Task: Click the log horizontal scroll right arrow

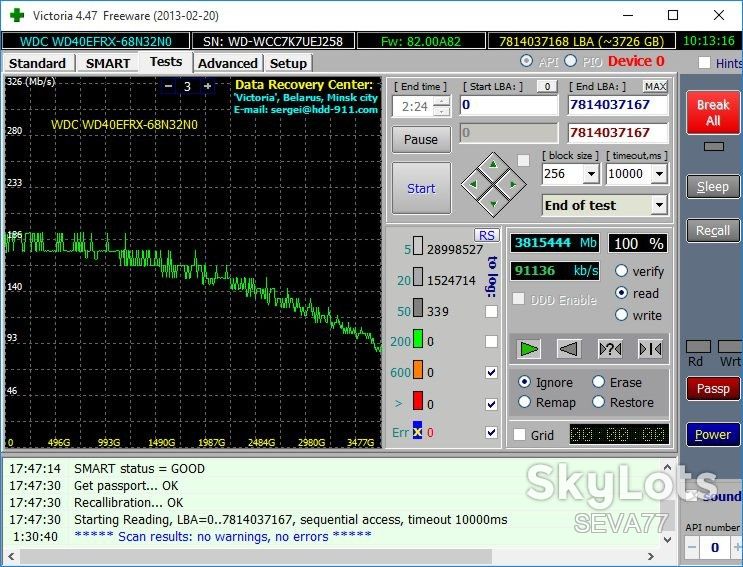Action: [x=651, y=556]
